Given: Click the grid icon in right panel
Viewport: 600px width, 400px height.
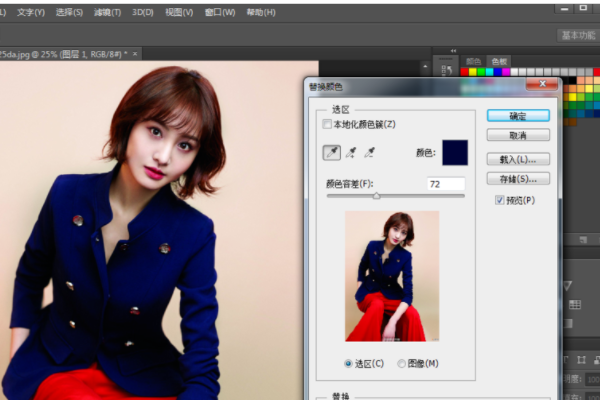Looking at the screenshot, I should tap(575, 305).
